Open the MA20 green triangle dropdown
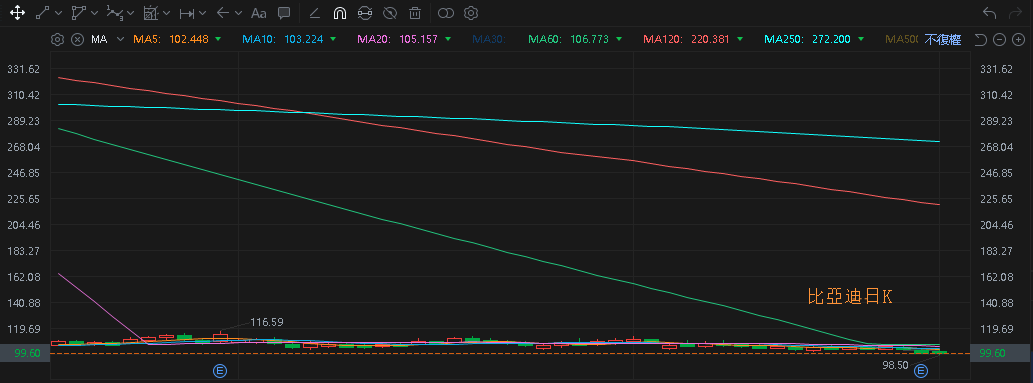This screenshot has height=383, width=1033. point(448,40)
